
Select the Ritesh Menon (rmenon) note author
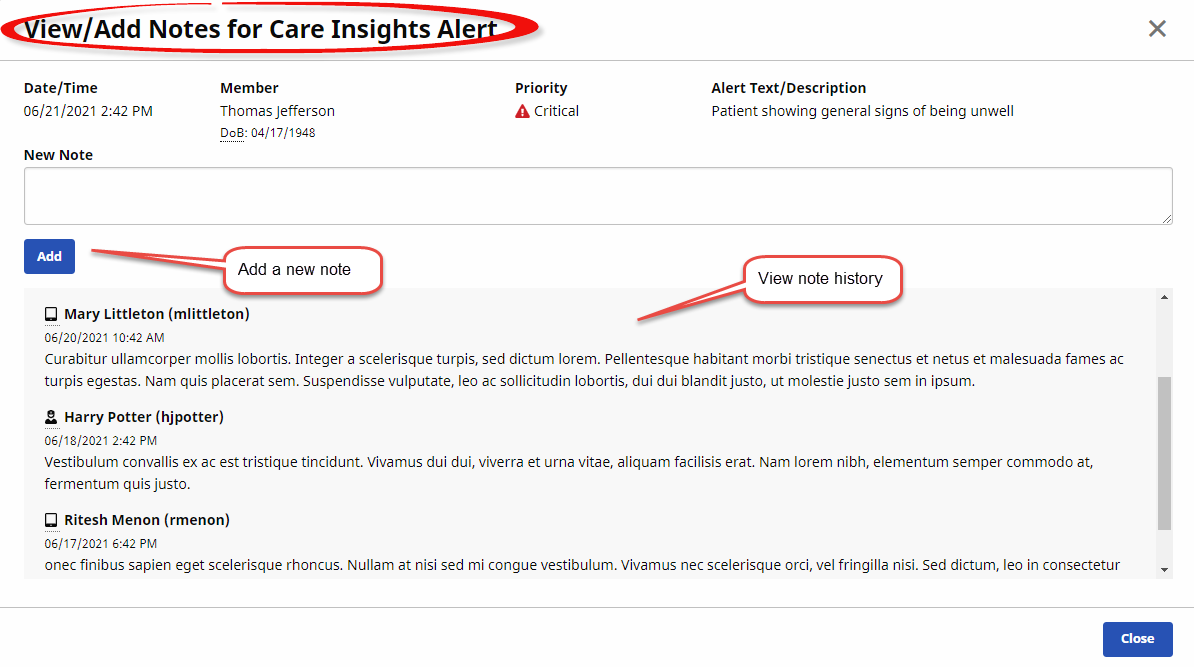147,520
